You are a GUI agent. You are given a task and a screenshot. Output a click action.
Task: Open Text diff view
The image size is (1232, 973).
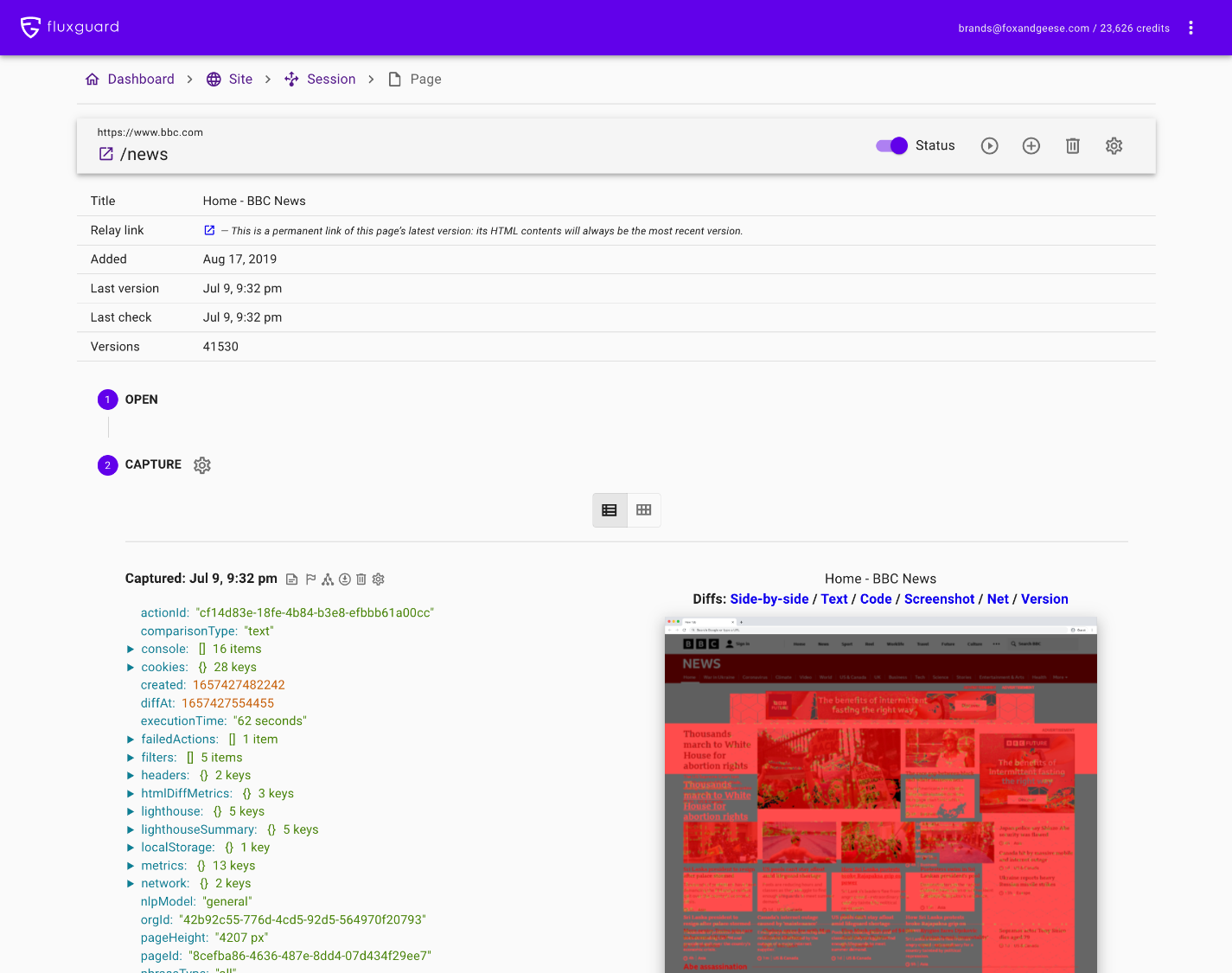[834, 599]
